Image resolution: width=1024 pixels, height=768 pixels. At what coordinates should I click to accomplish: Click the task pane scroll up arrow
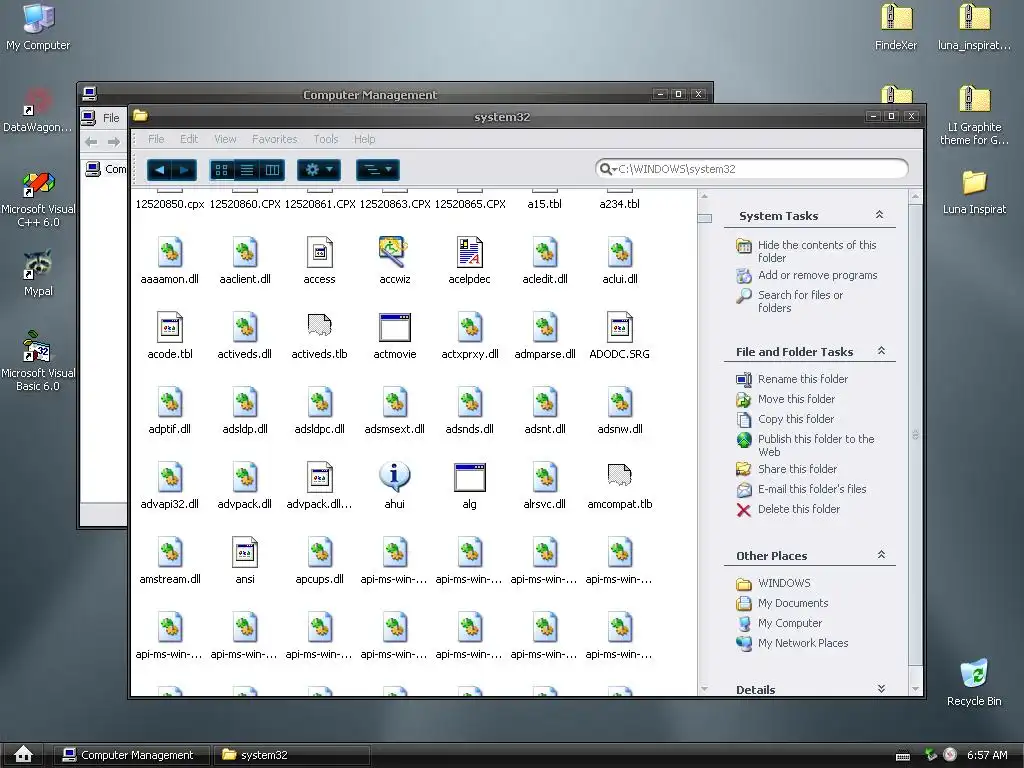915,196
